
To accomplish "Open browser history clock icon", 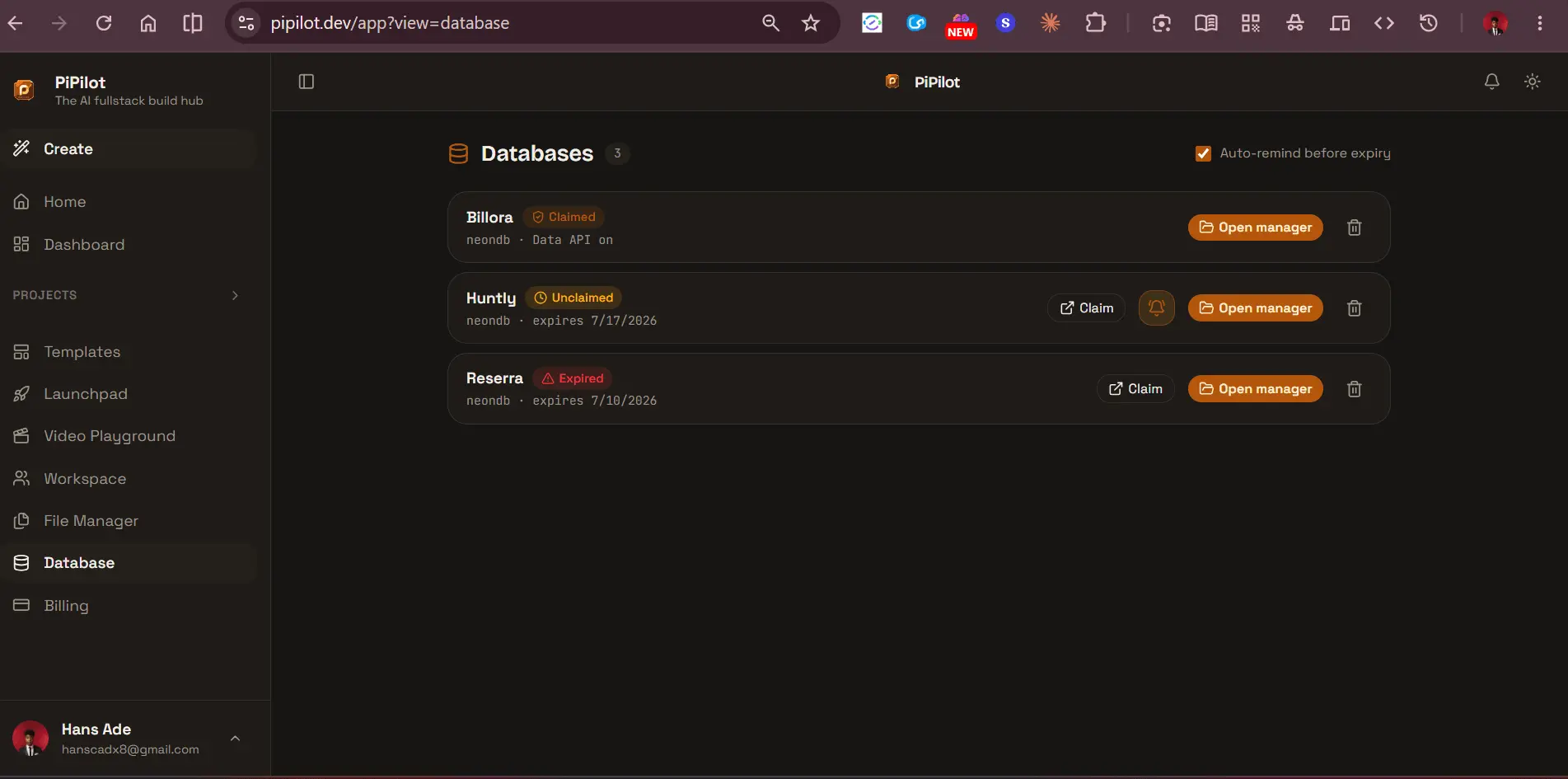I will pyautogui.click(x=1429, y=23).
